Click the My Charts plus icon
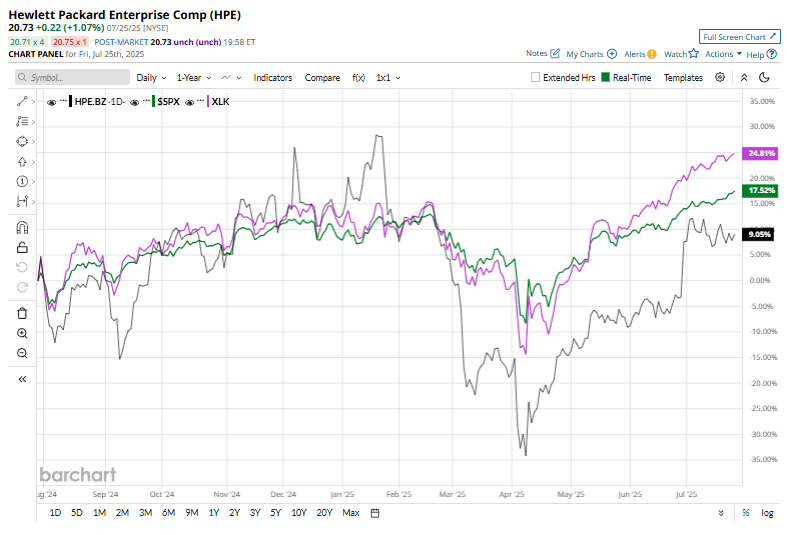Image resolution: width=787 pixels, height=535 pixels. 612,54
